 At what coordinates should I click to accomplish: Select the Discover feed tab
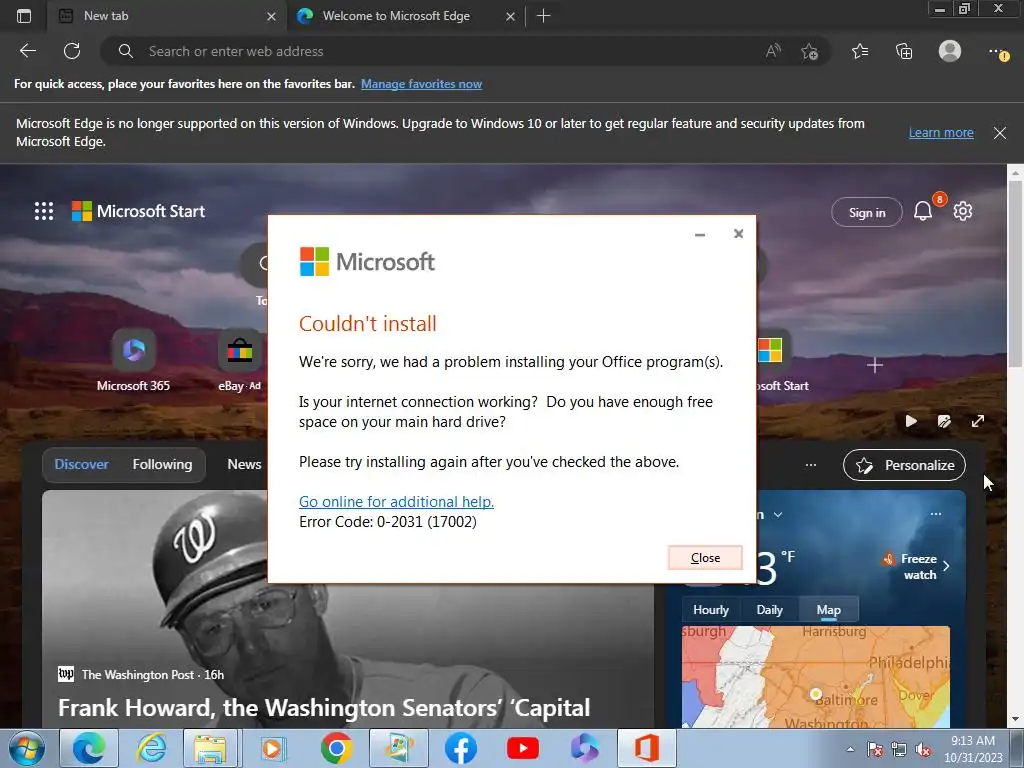pos(82,464)
